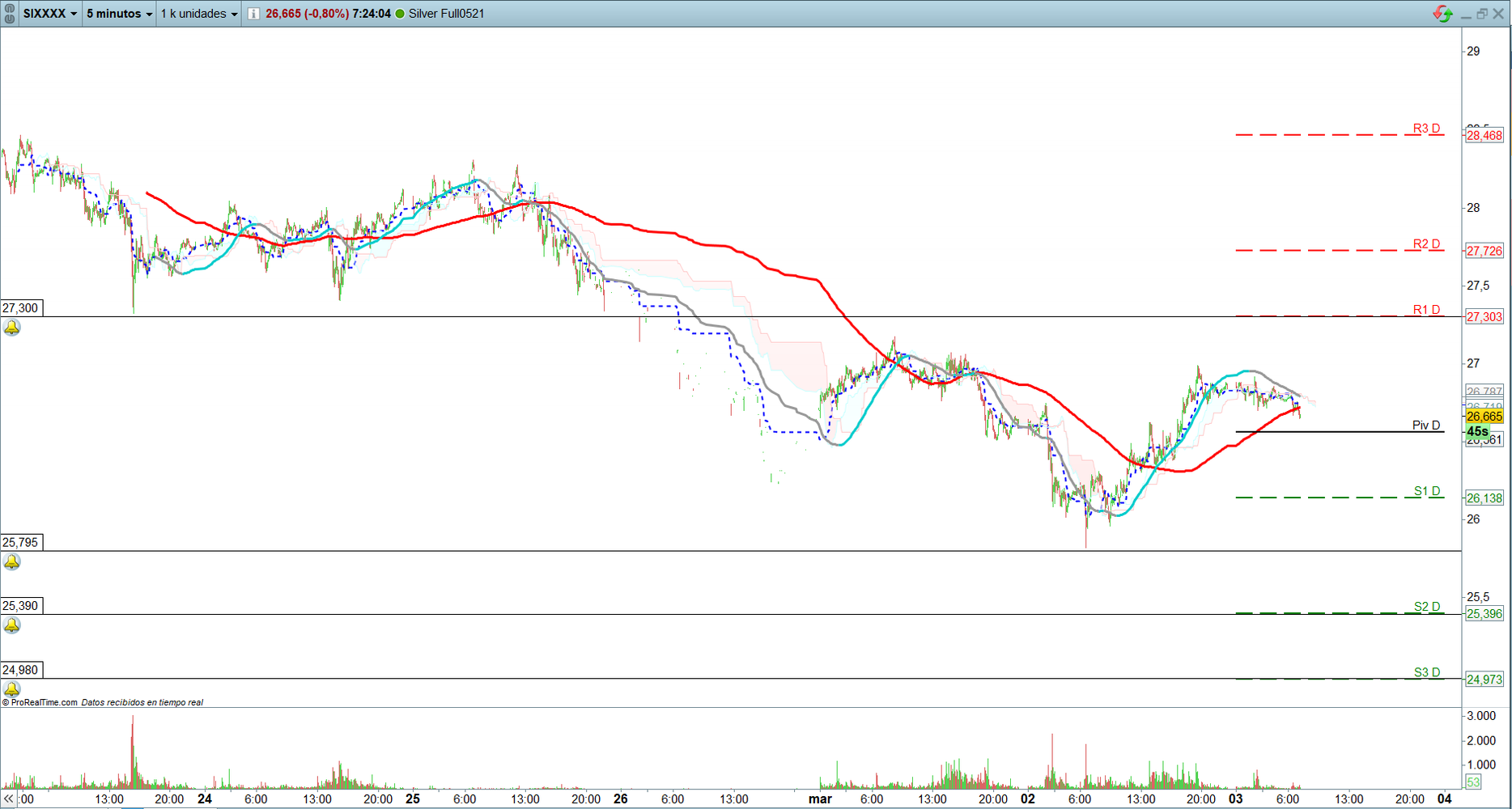The height and width of the screenshot is (809, 1512).
Task: Click the Datos recibidos en tiempo real text
Action: point(142,702)
